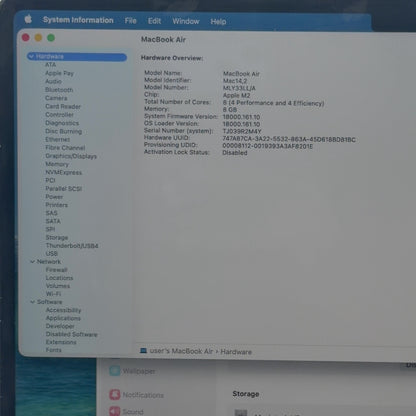This screenshot has width=416, height=416.
Task: Select Wi-Fi under Network
Action: pos(53,294)
